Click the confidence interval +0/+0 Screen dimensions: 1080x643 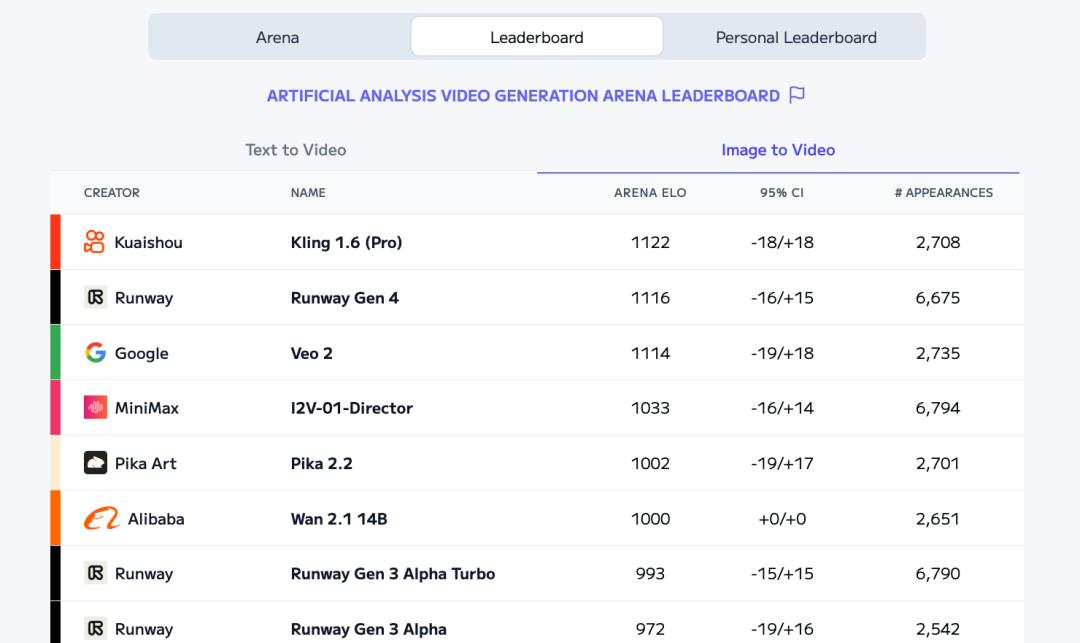tap(782, 519)
